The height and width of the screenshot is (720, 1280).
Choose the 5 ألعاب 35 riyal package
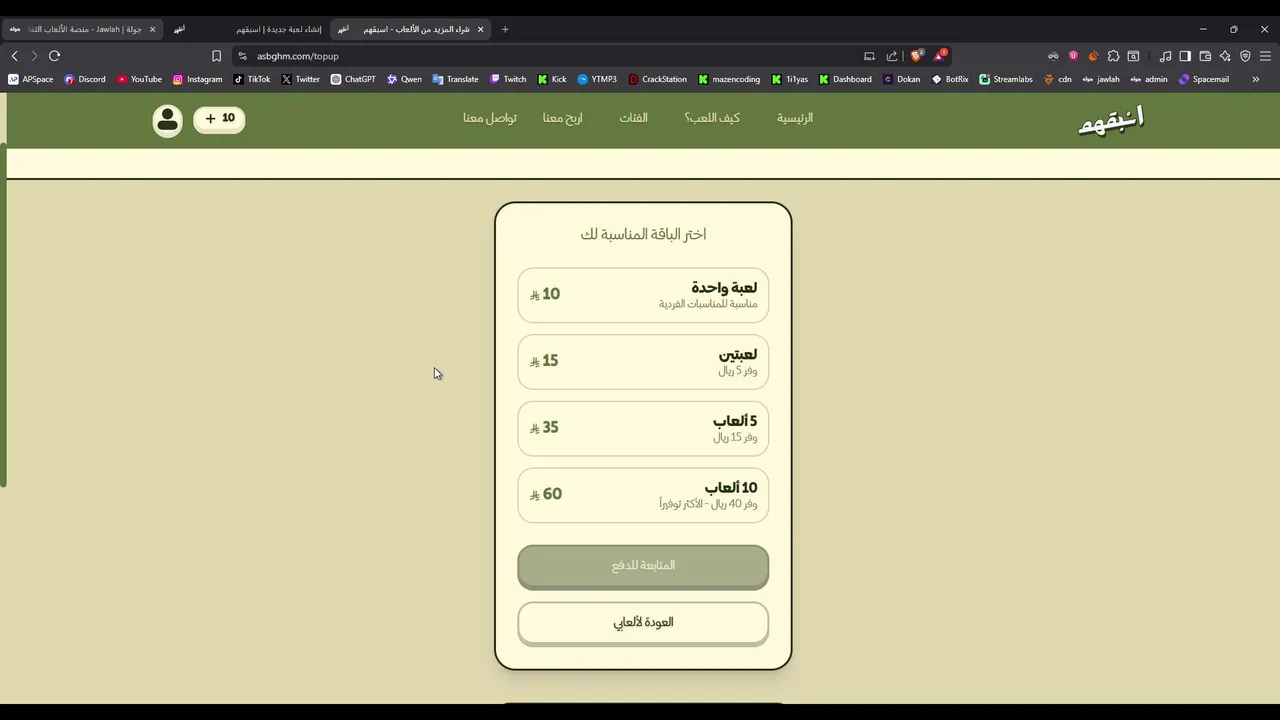[x=643, y=428]
